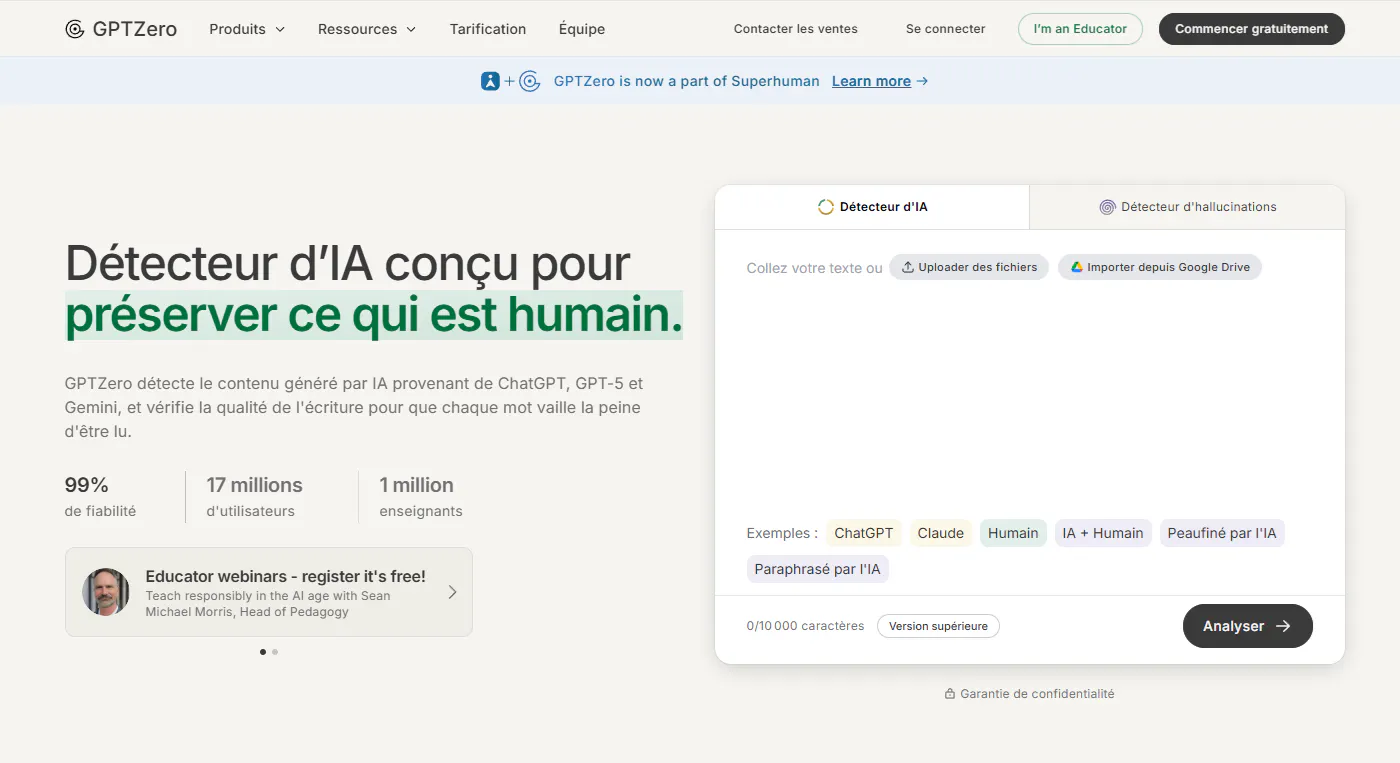This screenshot has height=763, width=1400.
Task: Open the Équipe menu item
Action: [x=582, y=29]
